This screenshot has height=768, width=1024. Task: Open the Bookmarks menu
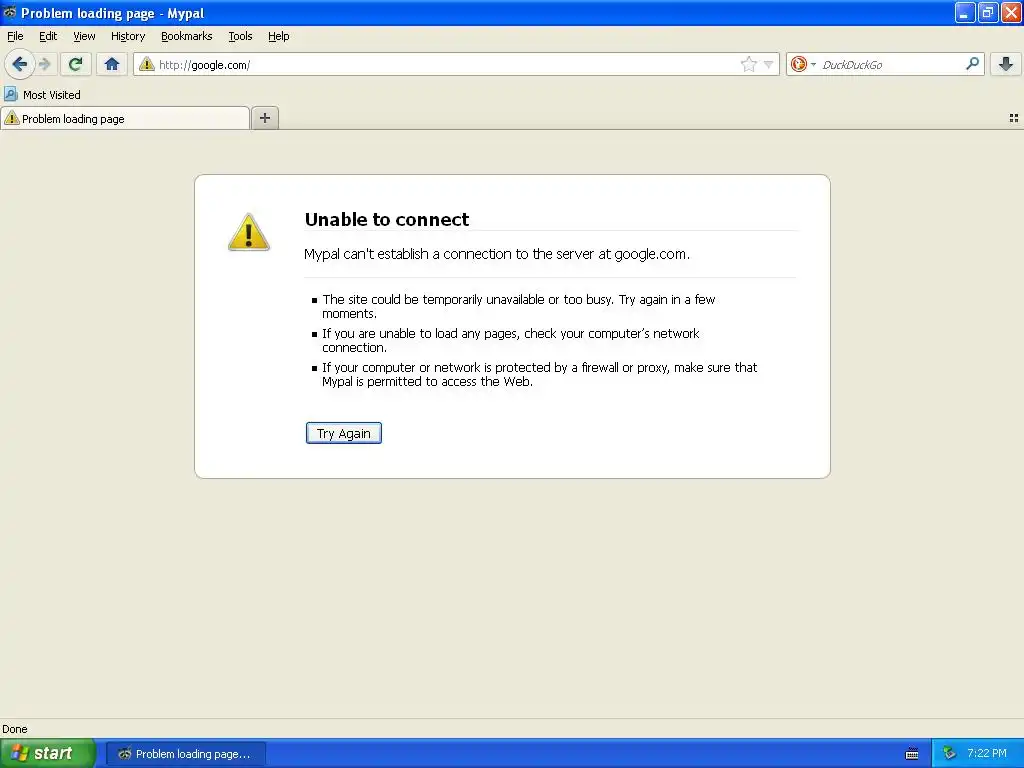[186, 36]
